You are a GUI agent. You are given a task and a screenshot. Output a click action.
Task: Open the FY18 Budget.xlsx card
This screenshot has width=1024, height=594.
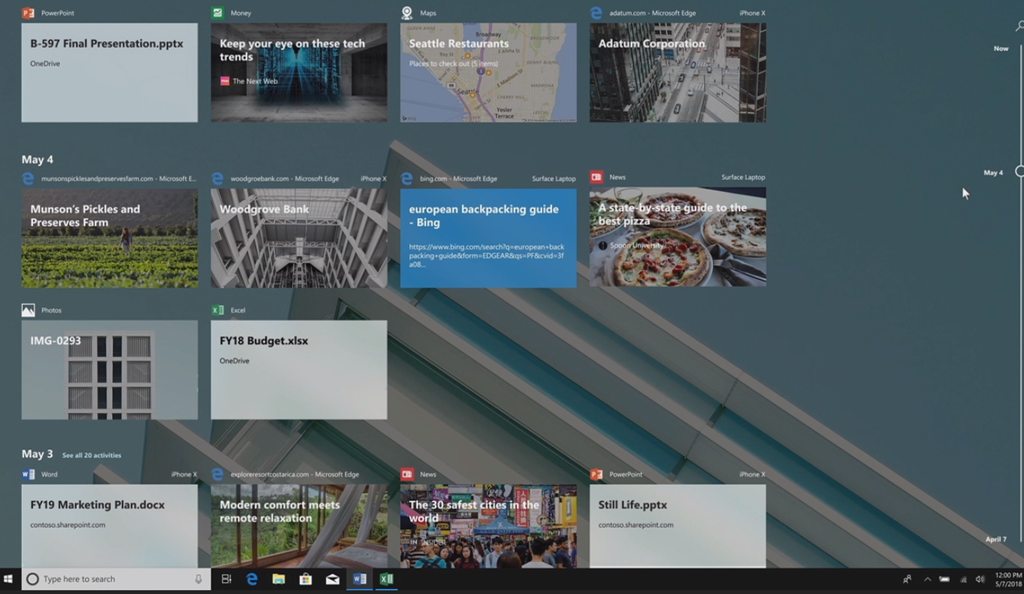(299, 369)
